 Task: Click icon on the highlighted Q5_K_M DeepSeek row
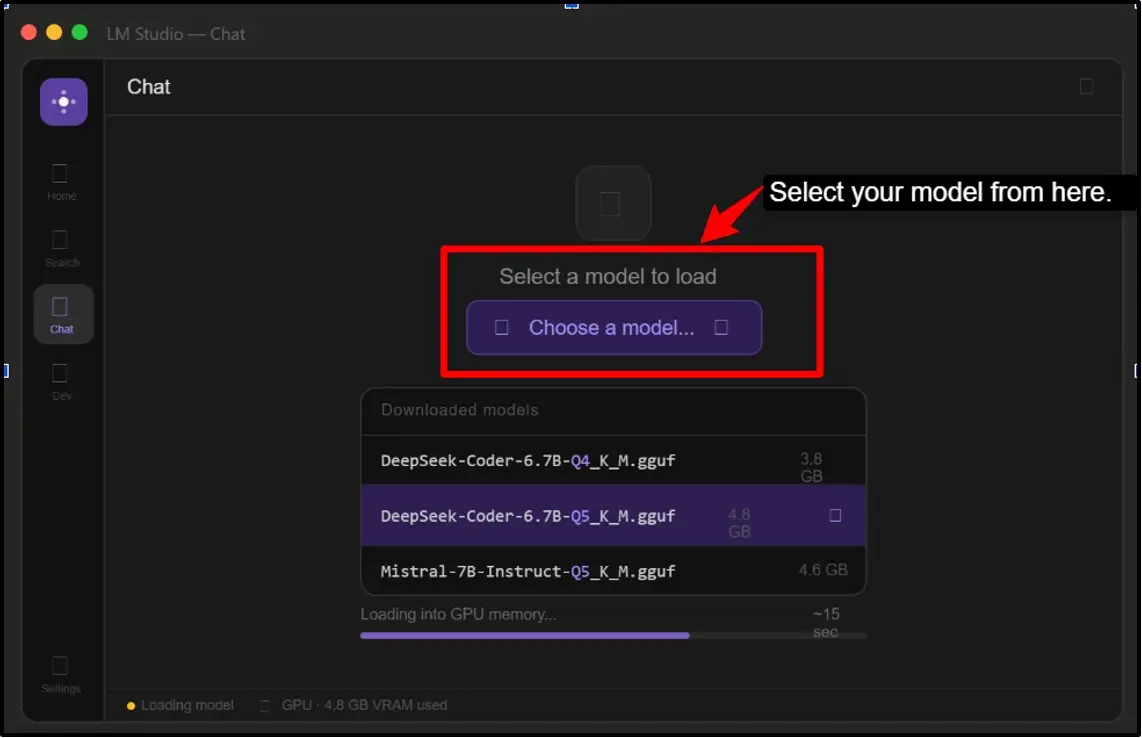(x=835, y=516)
